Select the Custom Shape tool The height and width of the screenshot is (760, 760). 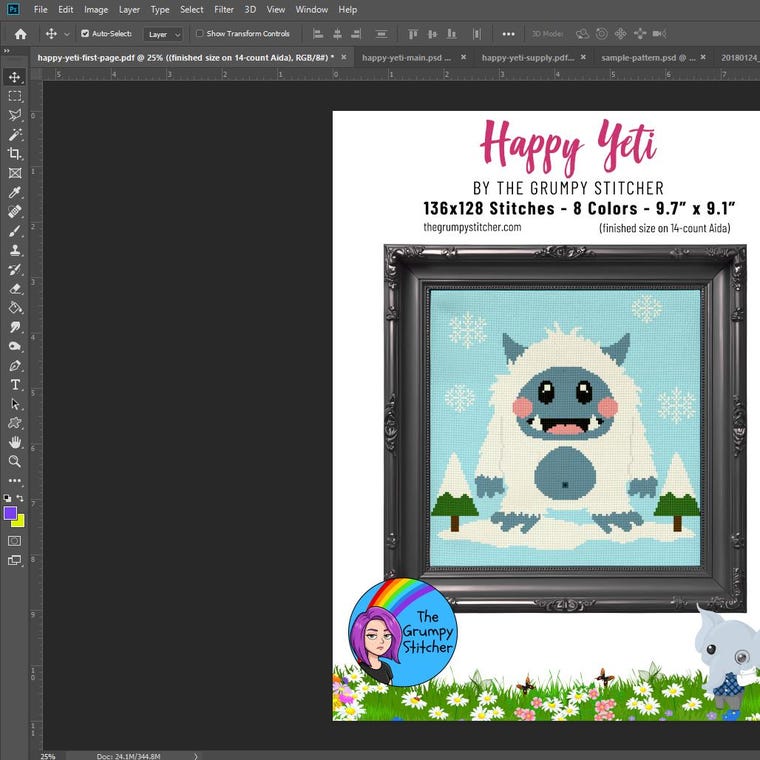(15, 423)
